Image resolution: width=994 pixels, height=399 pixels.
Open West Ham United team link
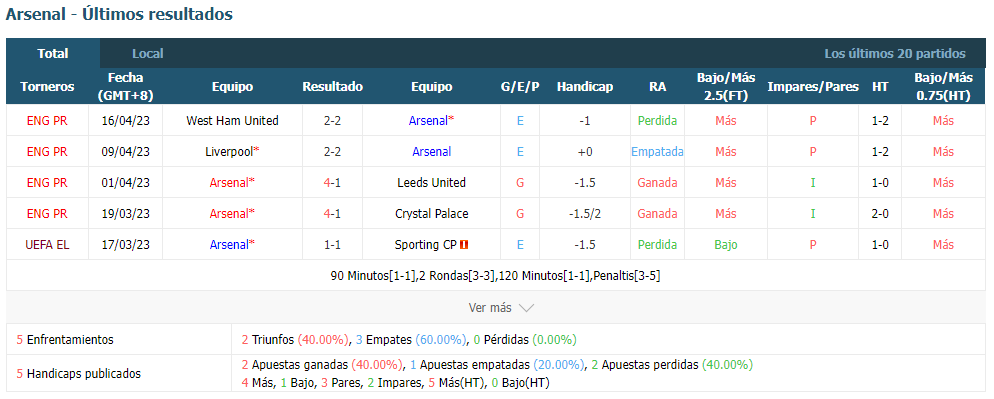coord(233,121)
